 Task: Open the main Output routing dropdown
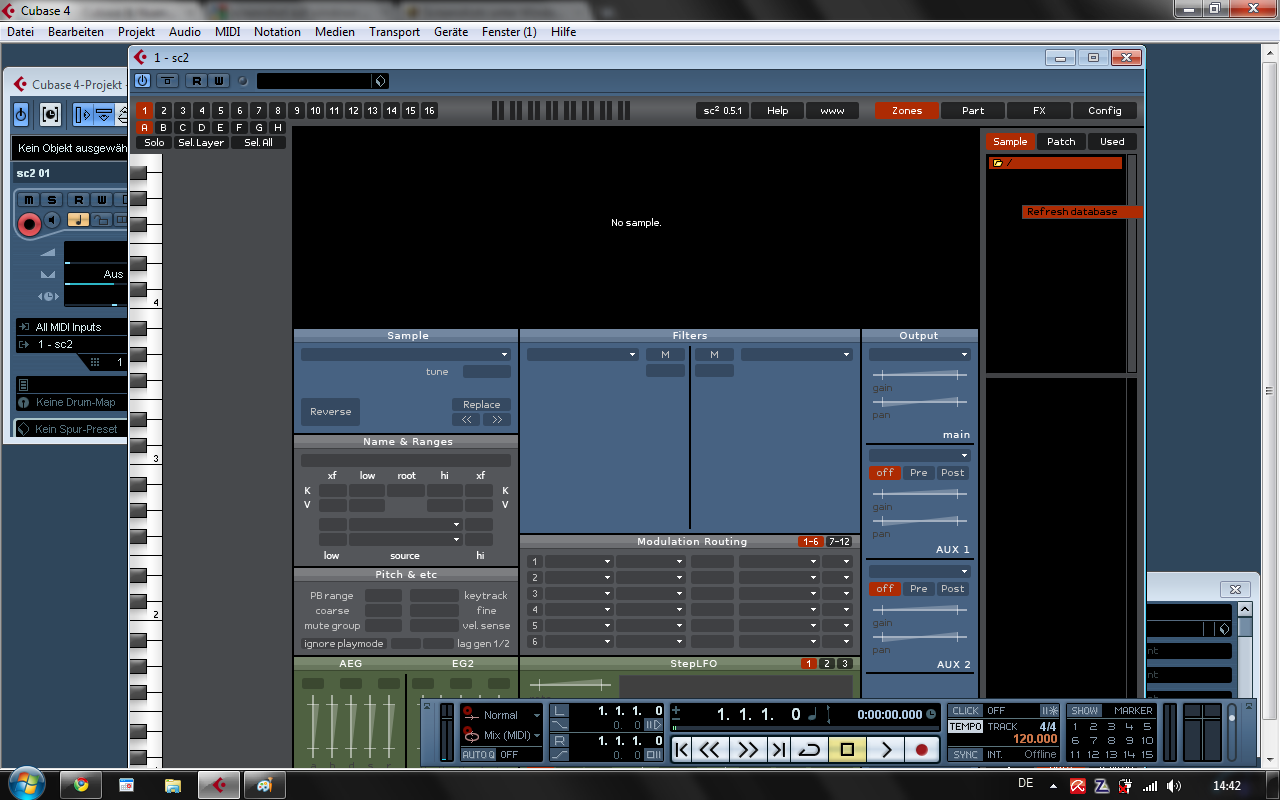point(919,354)
